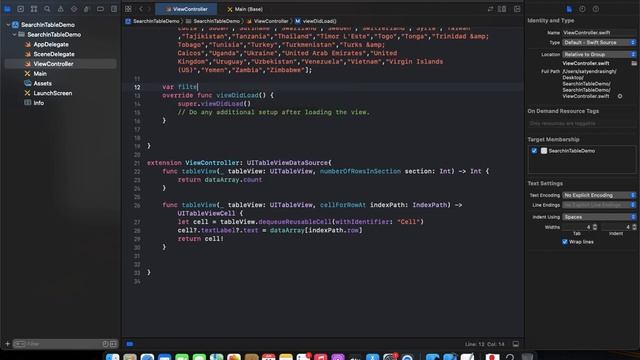
Task: Click the blue breakpoint indicator in bottom bar
Action: (x=129, y=344)
